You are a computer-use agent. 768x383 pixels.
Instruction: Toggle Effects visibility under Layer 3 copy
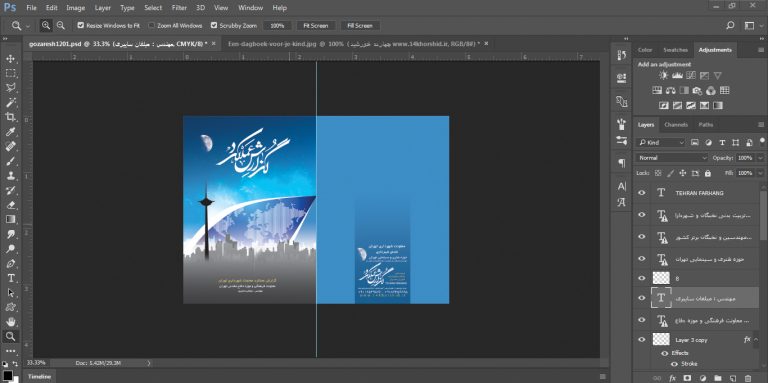(x=664, y=353)
